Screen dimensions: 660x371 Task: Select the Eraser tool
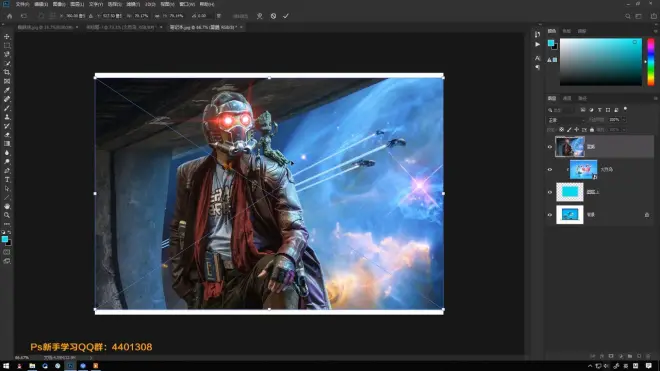pyautogui.click(x=7, y=135)
